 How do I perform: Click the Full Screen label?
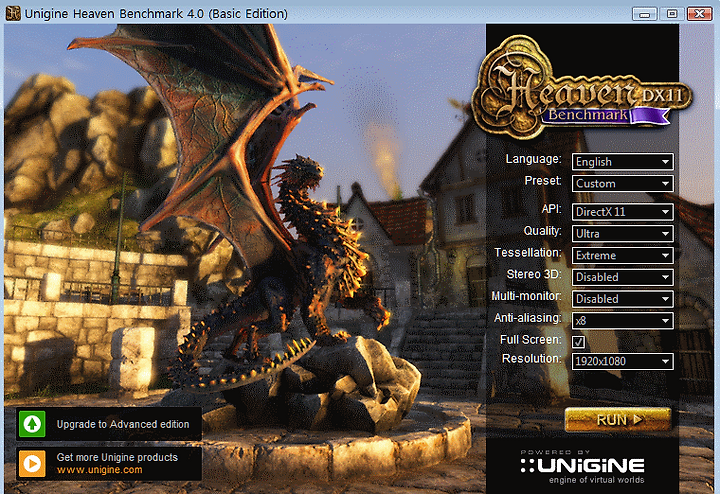click(x=530, y=339)
